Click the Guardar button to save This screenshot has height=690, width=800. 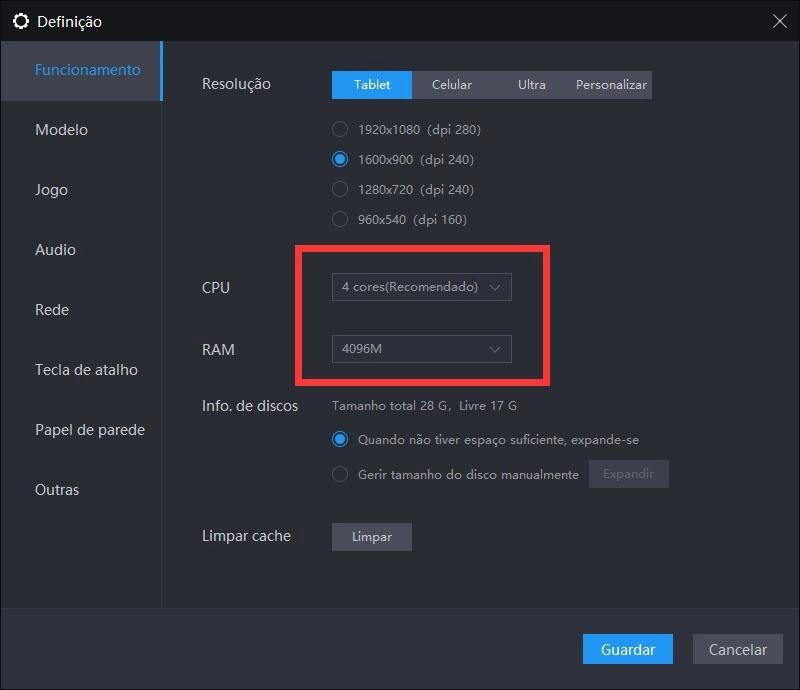click(x=627, y=649)
